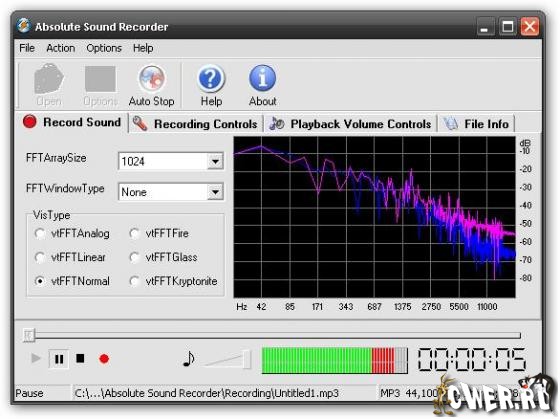Switch to the Recording Controls tab
The height and width of the screenshot is (419, 560).
195,124
